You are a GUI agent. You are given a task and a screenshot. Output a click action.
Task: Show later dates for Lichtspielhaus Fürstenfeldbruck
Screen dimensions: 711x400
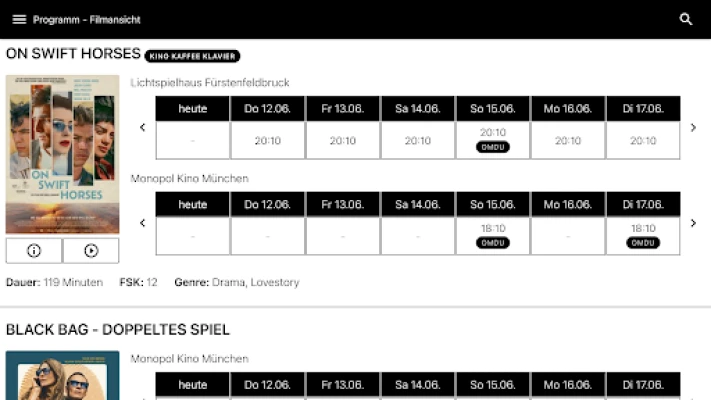tap(693, 127)
